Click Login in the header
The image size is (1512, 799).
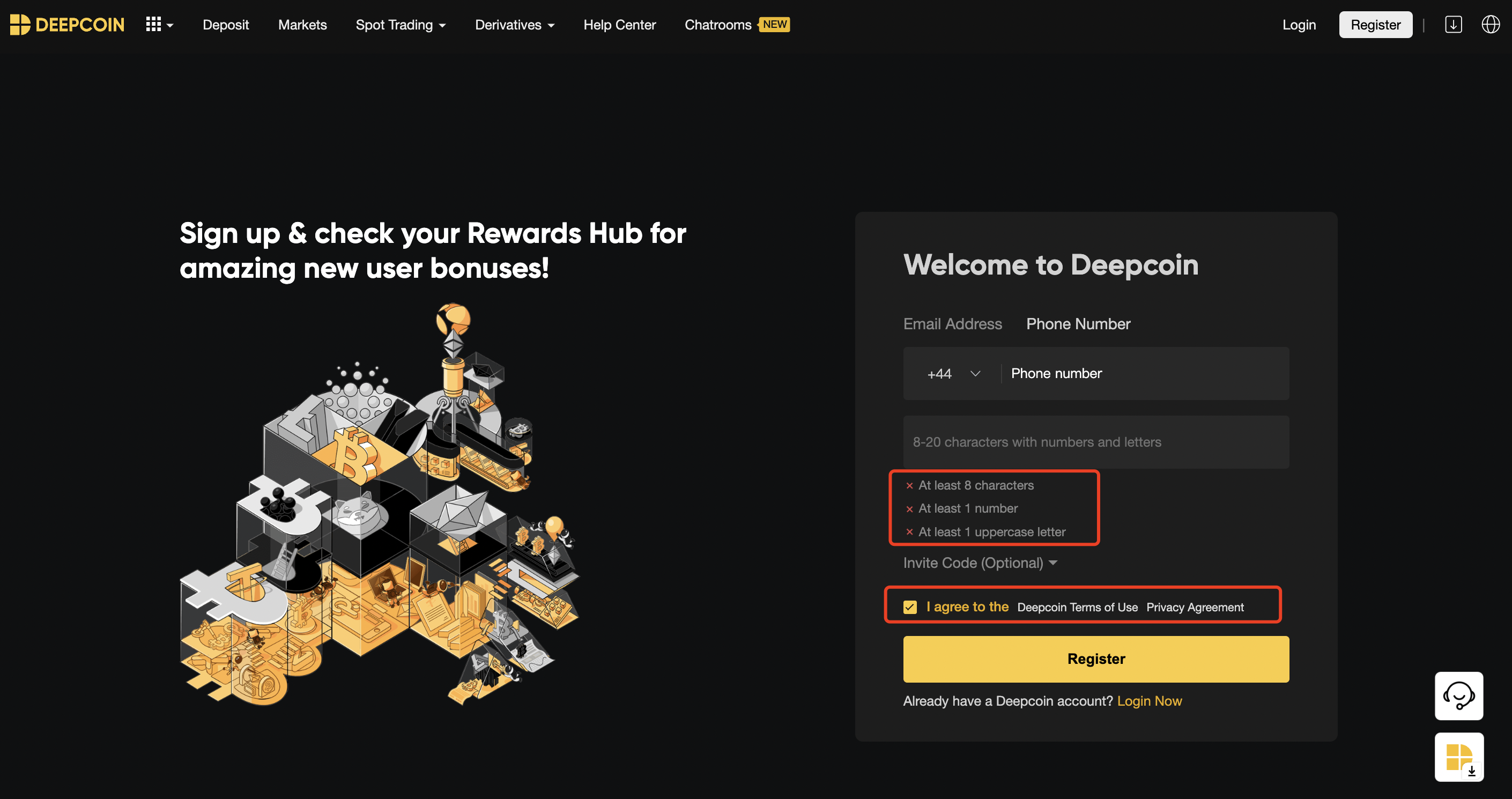(x=1299, y=25)
